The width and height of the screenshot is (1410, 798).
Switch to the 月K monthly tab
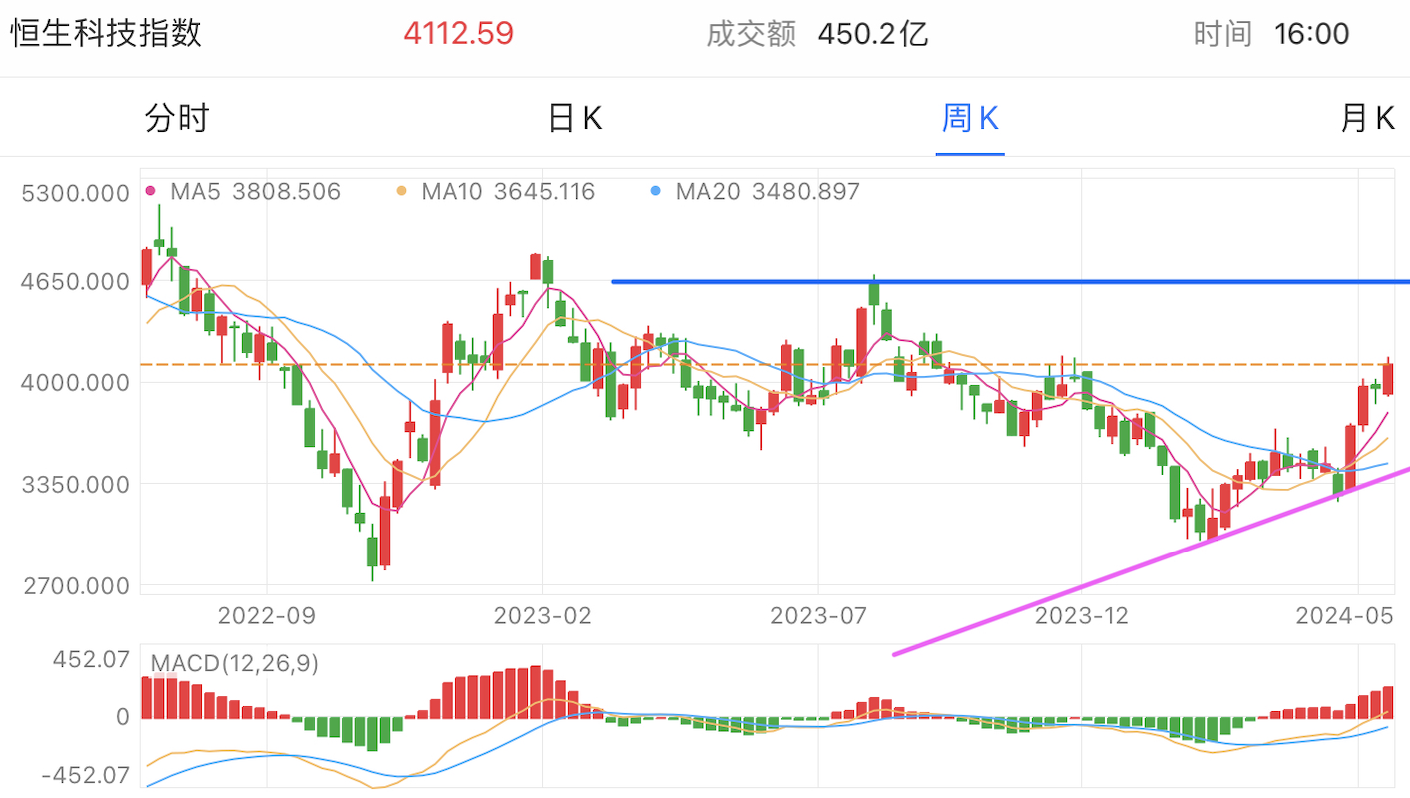point(1367,118)
